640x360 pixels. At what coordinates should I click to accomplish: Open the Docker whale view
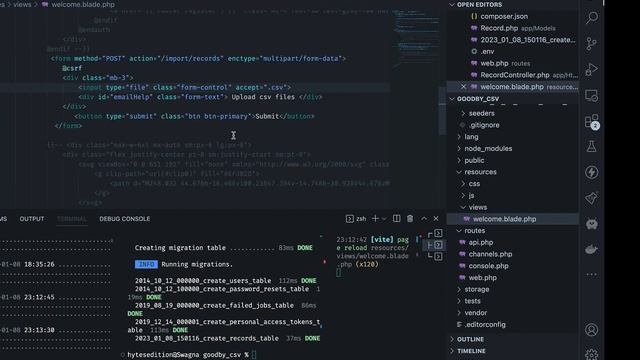click(x=592, y=249)
